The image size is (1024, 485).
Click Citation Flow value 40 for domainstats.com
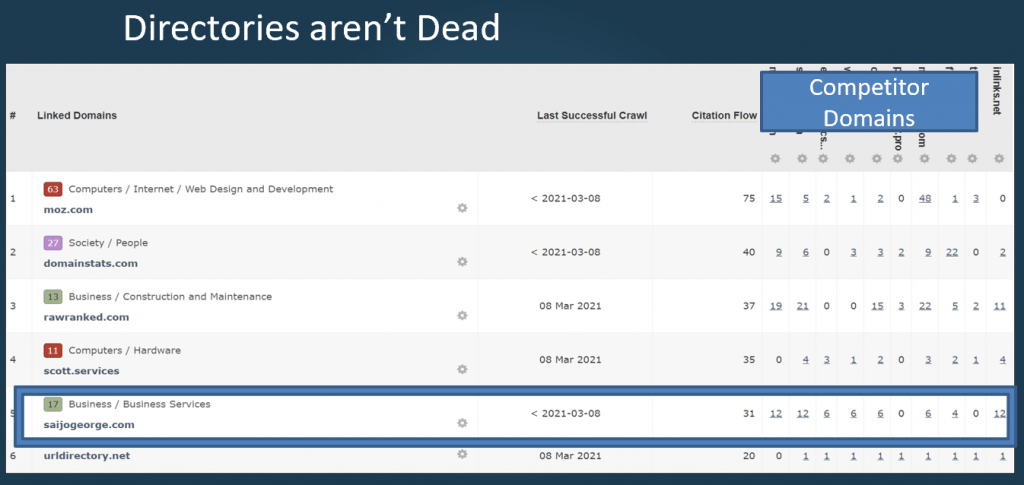pos(748,252)
